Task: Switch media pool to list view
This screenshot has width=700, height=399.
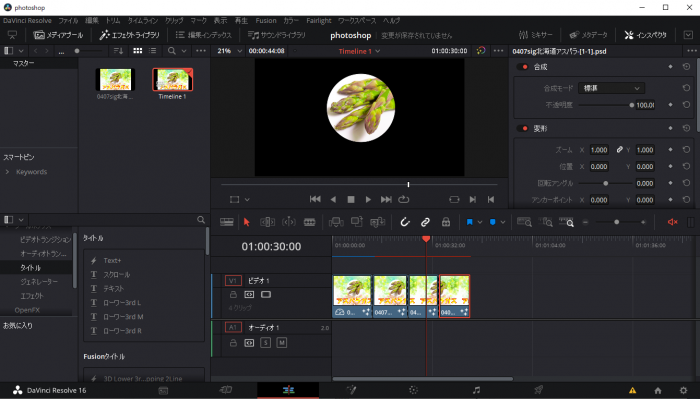Action: pos(153,51)
